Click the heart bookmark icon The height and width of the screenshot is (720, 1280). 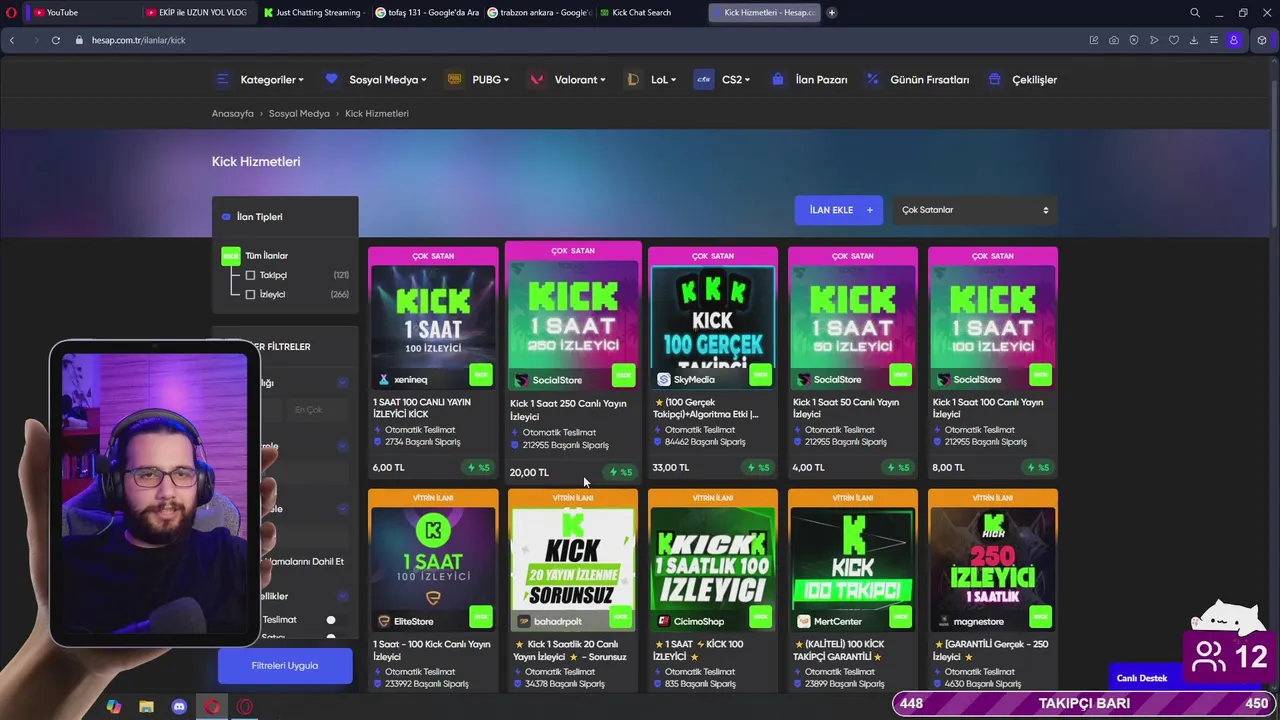(x=1174, y=40)
